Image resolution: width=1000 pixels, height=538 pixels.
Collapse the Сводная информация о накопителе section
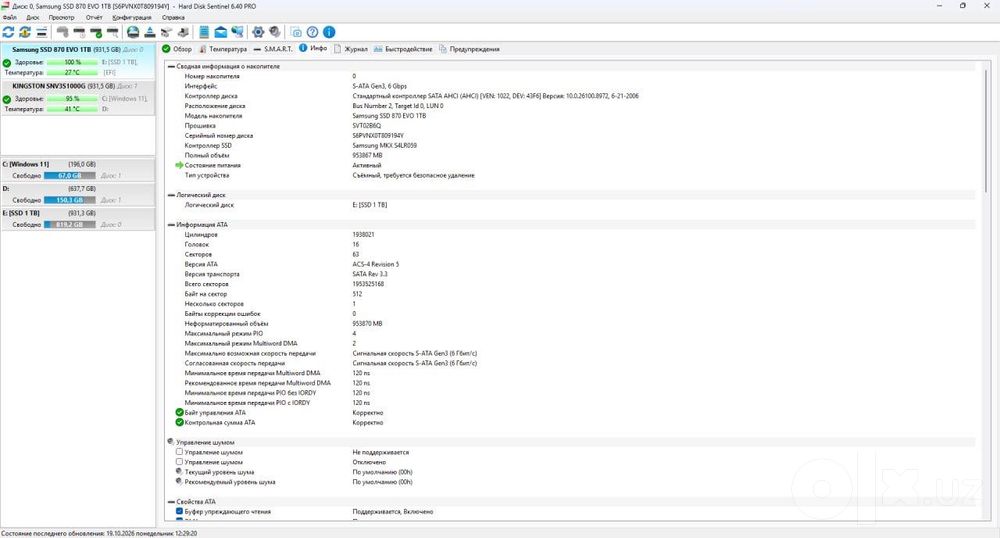point(171,66)
